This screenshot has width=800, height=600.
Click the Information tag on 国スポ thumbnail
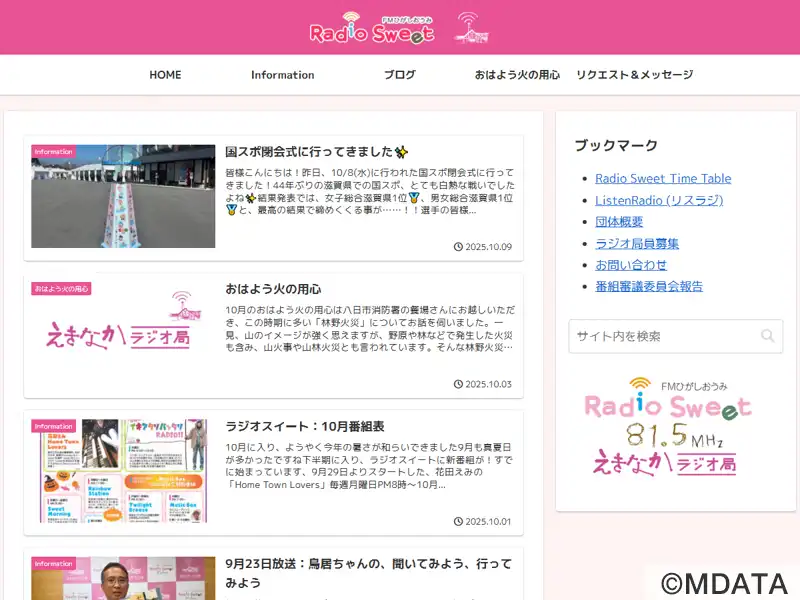click(54, 152)
